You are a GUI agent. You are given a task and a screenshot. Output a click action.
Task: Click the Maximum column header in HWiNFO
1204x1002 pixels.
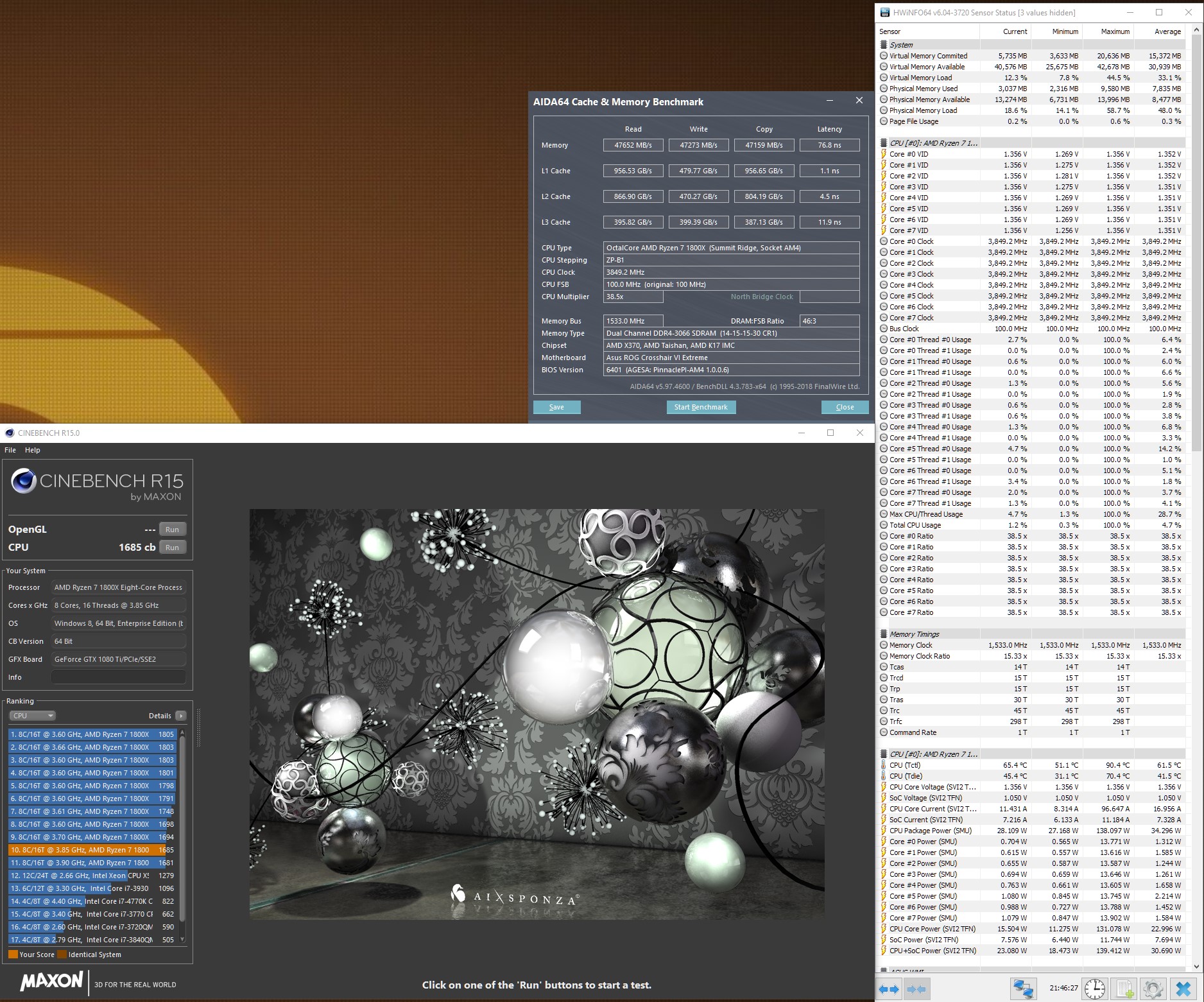(1108, 31)
